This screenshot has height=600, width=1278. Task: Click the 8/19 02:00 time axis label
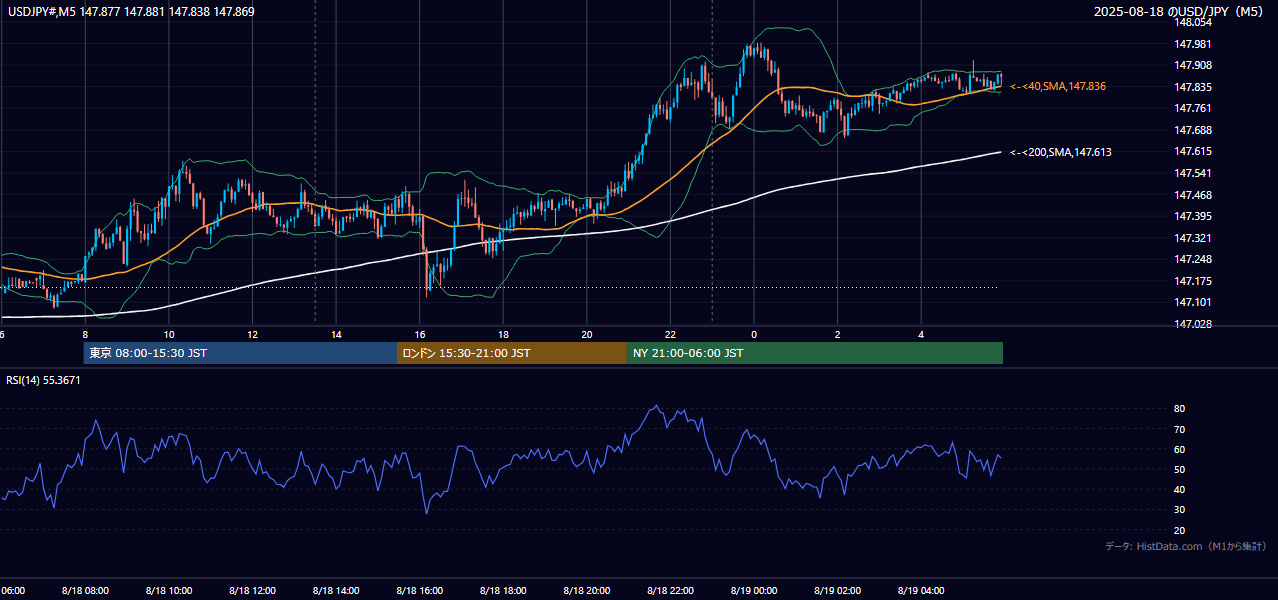click(838, 590)
